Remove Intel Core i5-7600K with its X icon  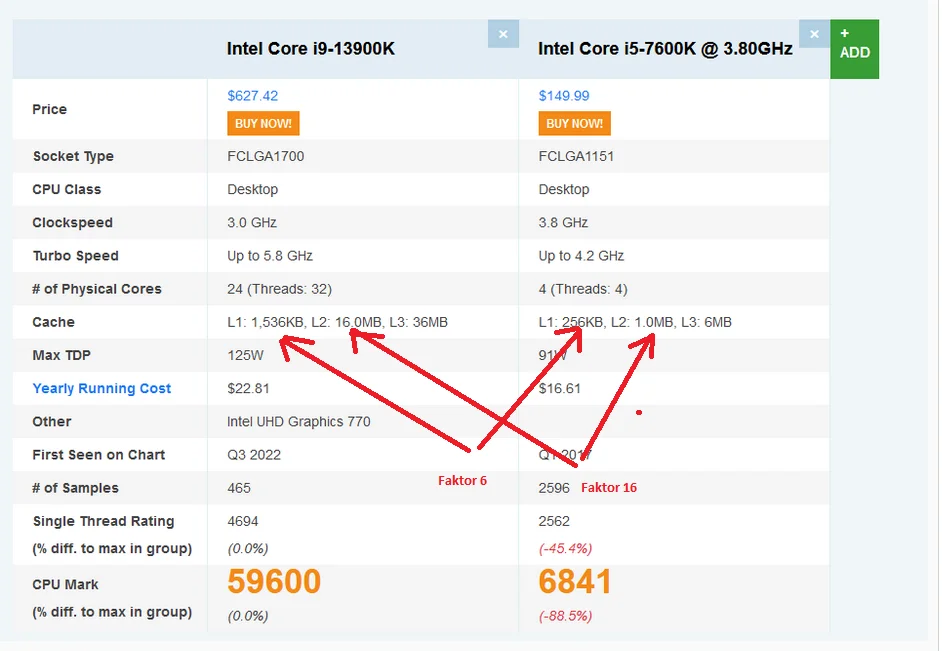(x=814, y=34)
